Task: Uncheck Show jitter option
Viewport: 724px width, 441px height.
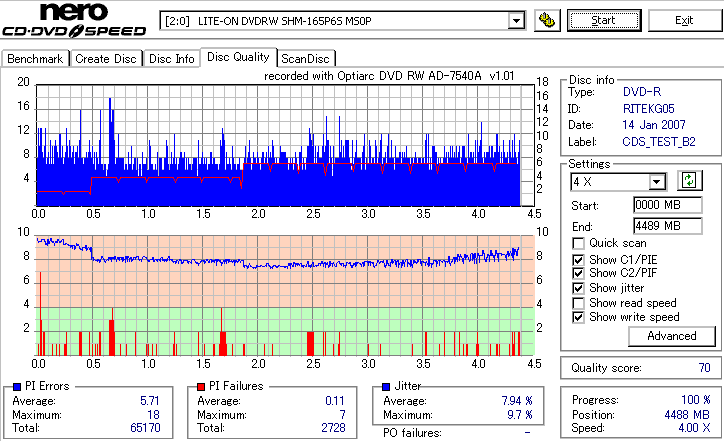Action: pyautogui.click(x=578, y=288)
